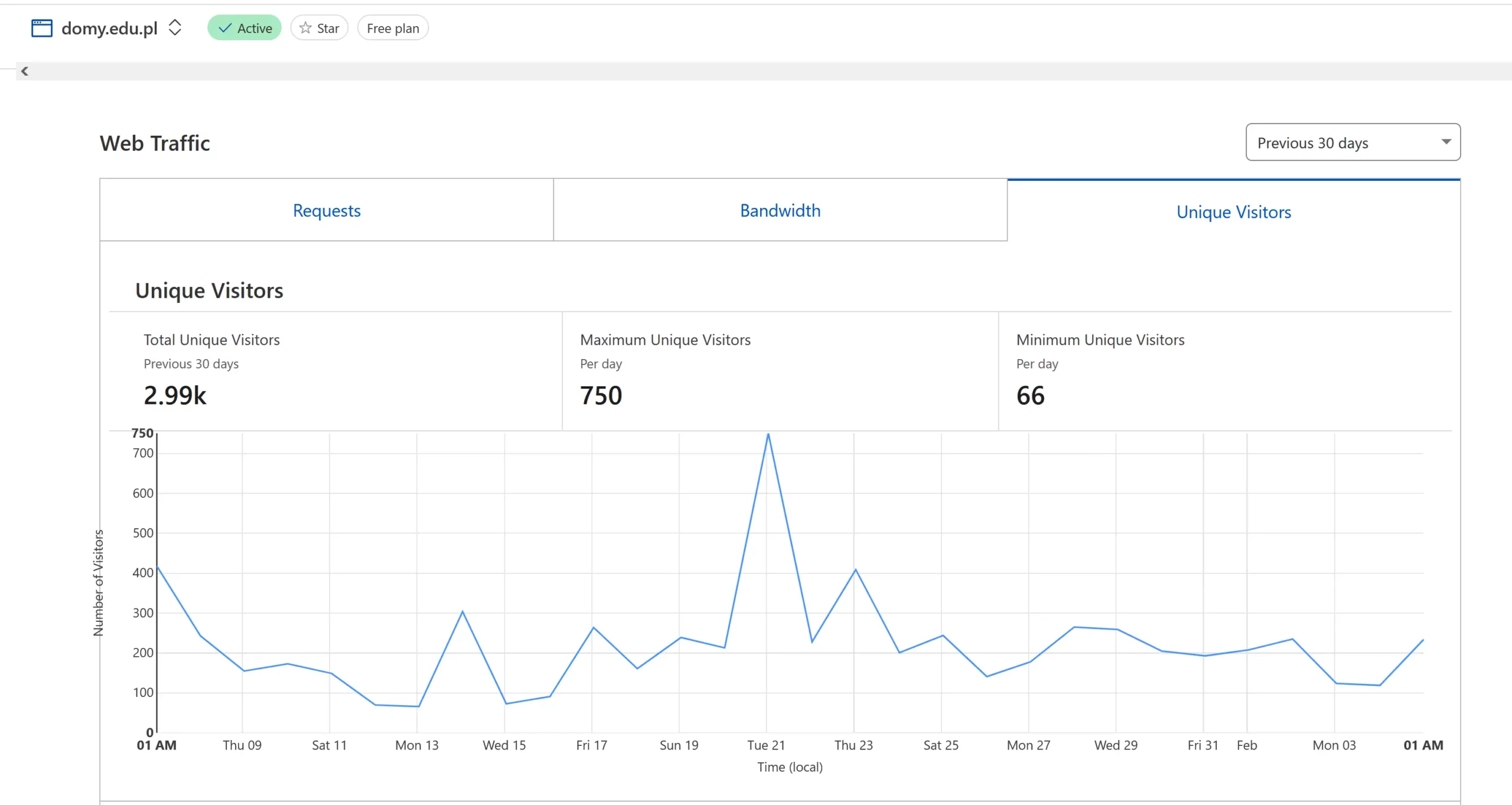Click the 750 Maximum Unique Visitors value

[601, 395]
